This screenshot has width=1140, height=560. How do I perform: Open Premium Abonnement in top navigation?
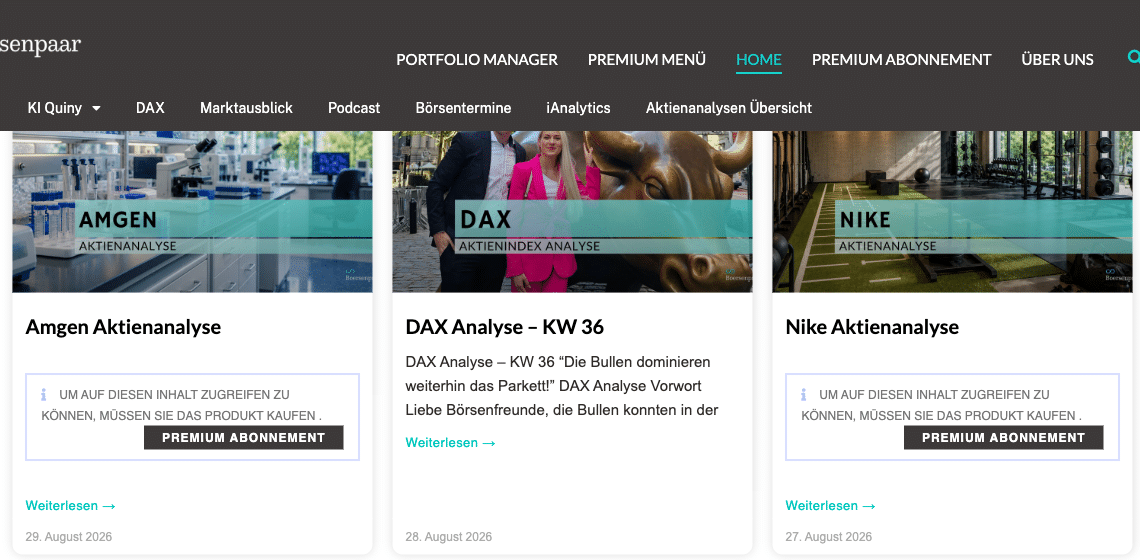[902, 60]
